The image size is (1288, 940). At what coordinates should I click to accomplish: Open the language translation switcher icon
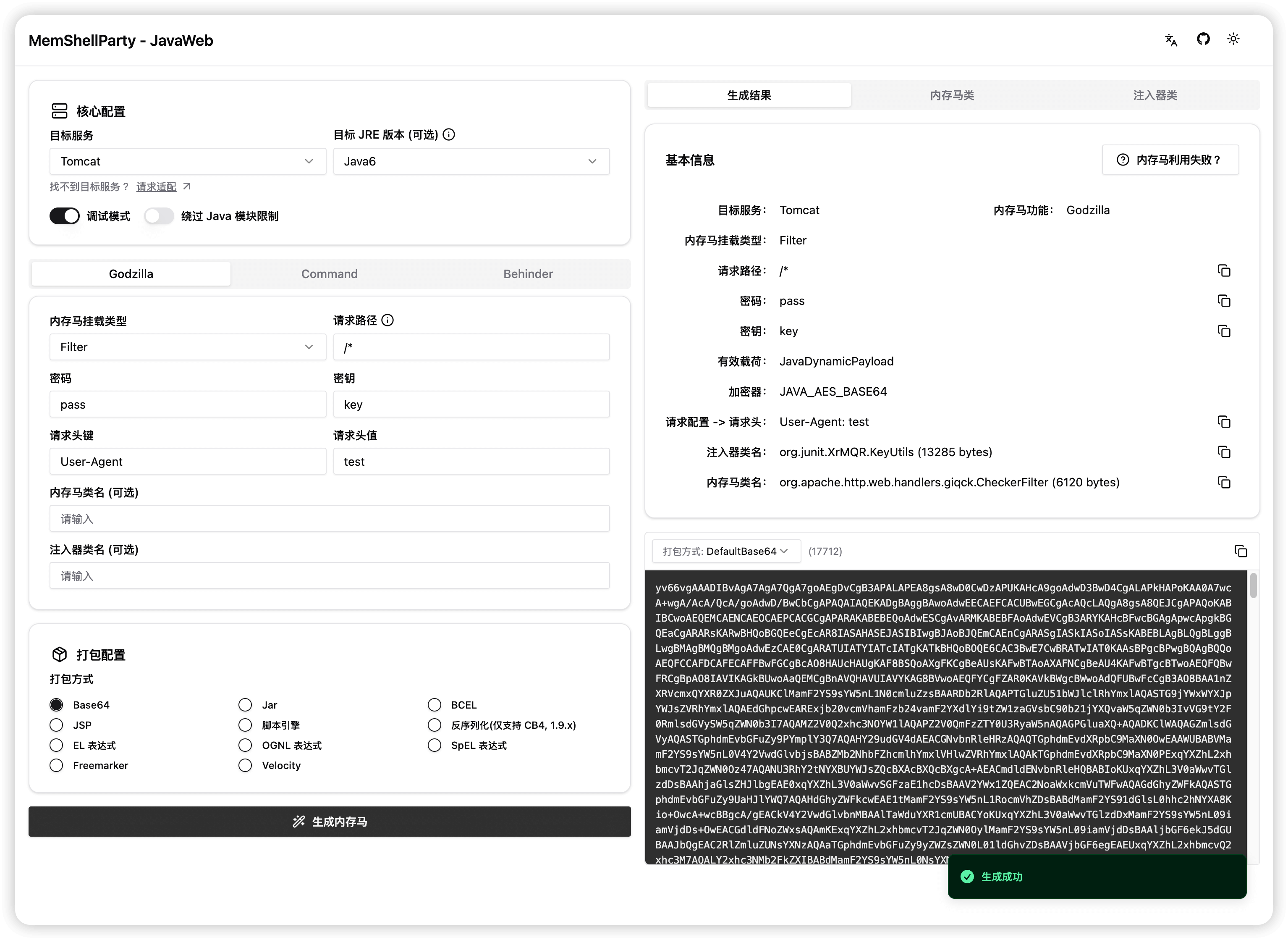tap(1171, 40)
